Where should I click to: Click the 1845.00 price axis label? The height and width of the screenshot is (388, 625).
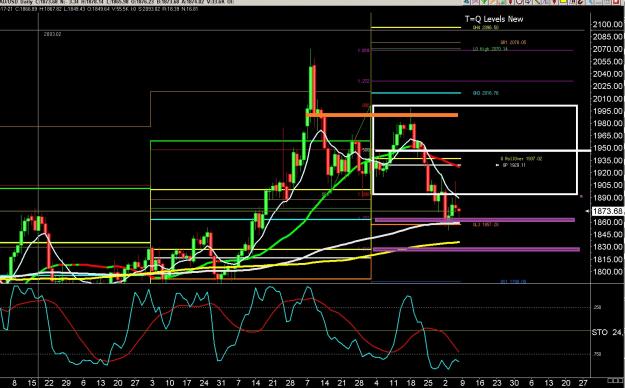click(608, 234)
